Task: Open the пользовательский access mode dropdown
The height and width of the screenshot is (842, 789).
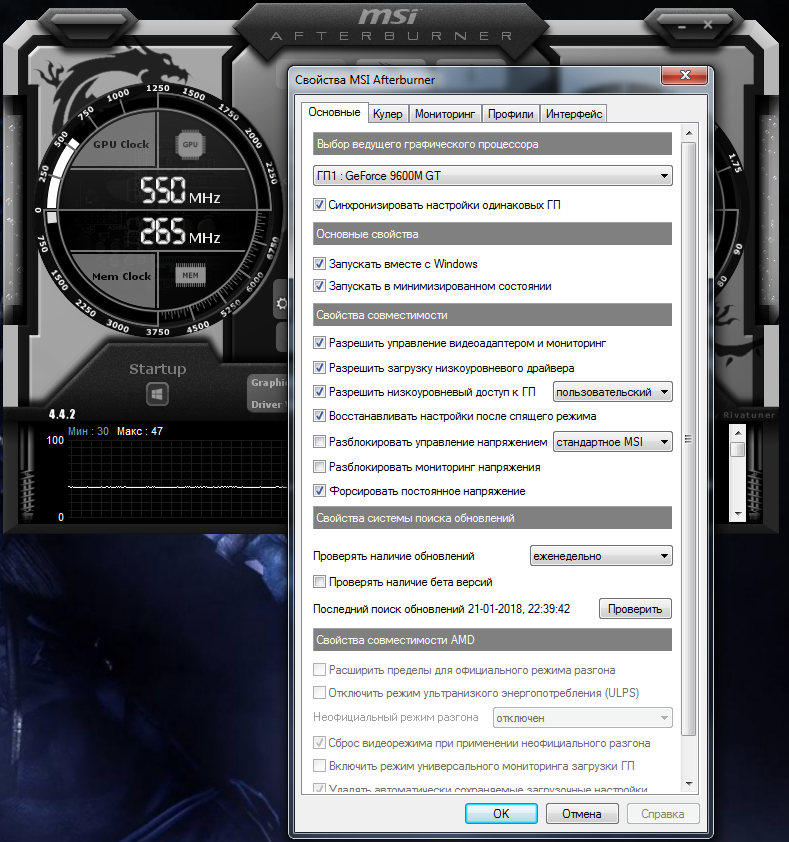Action: (x=613, y=392)
